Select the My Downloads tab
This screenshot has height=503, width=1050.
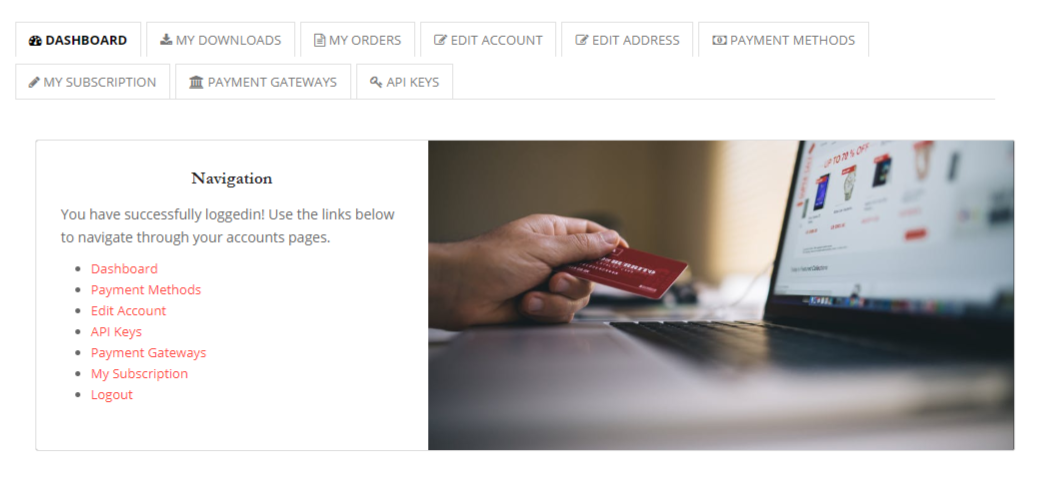click(221, 40)
